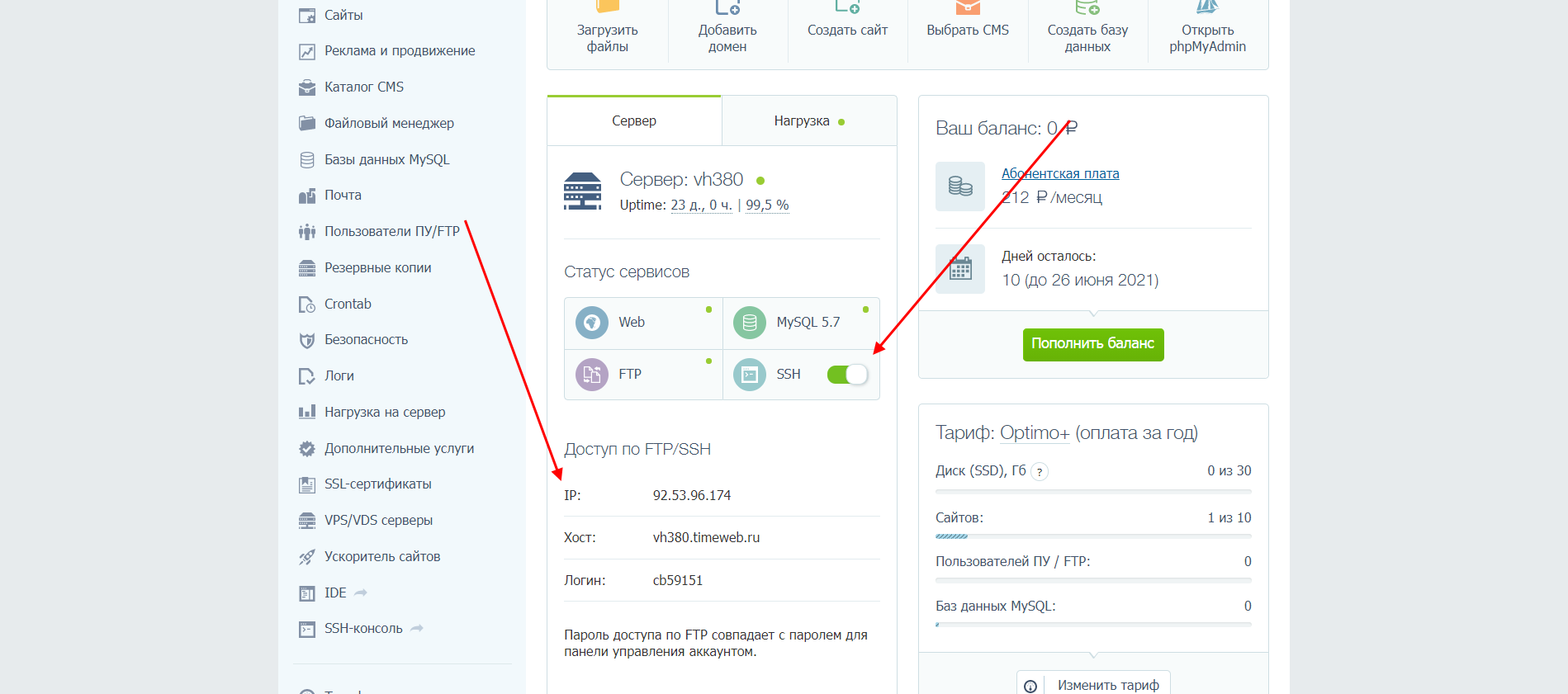Toggle the SSH access switch
1568x694 pixels.
tap(847, 375)
